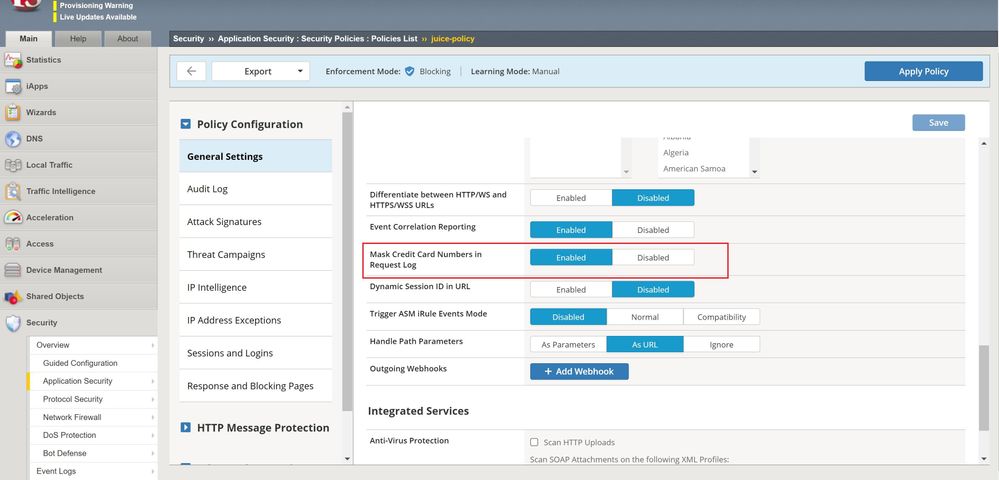Enable Event Correlation Reporting
999x480 pixels.
click(x=571, y=230)
